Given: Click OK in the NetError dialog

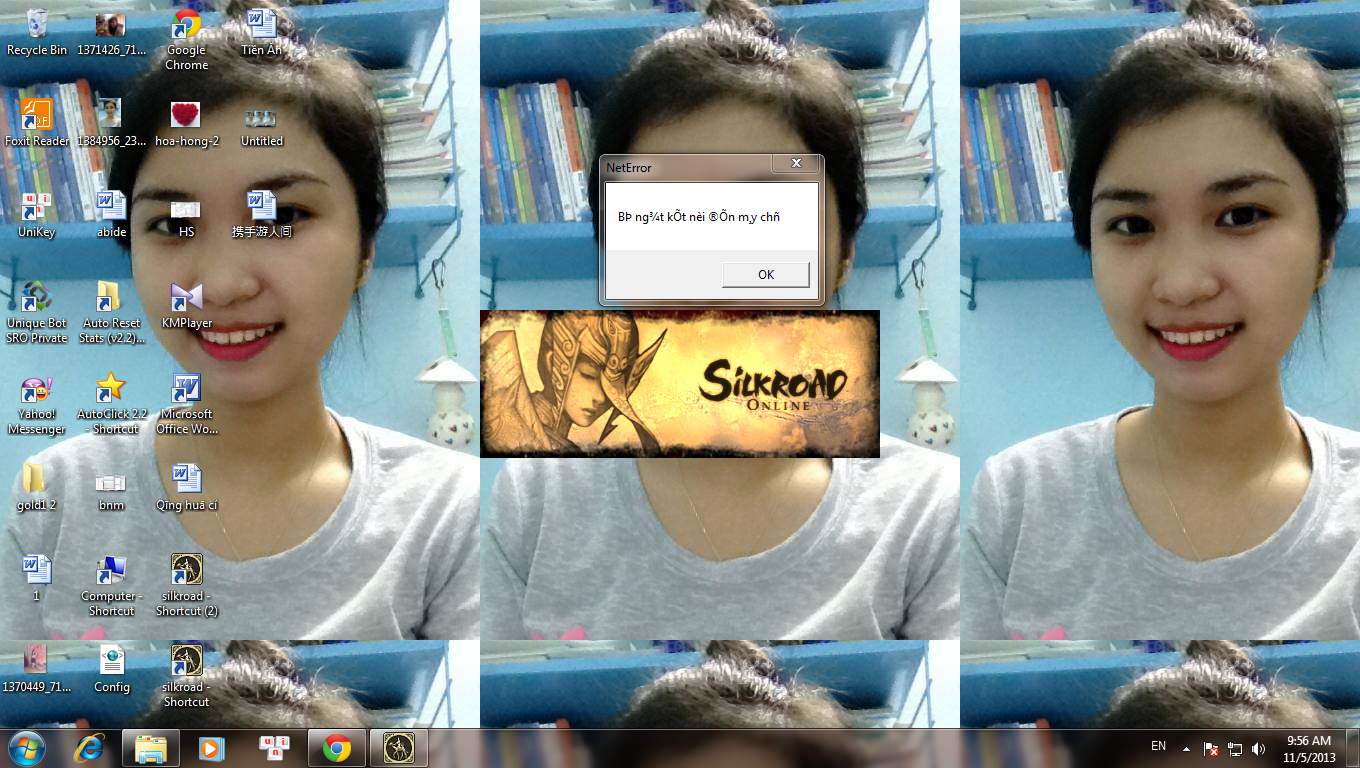Looking at the screenshot, I should (x=766, y=275).
